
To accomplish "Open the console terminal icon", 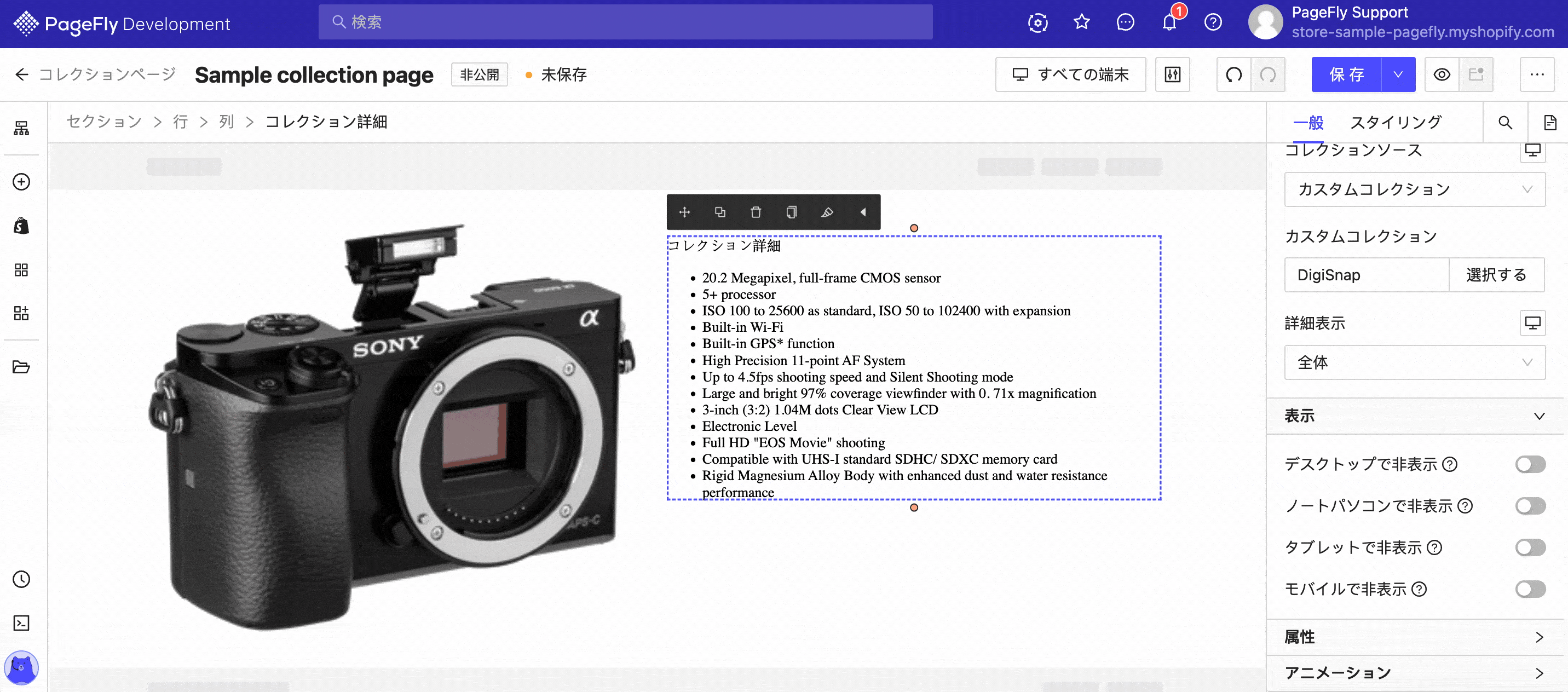I will 21,623.
